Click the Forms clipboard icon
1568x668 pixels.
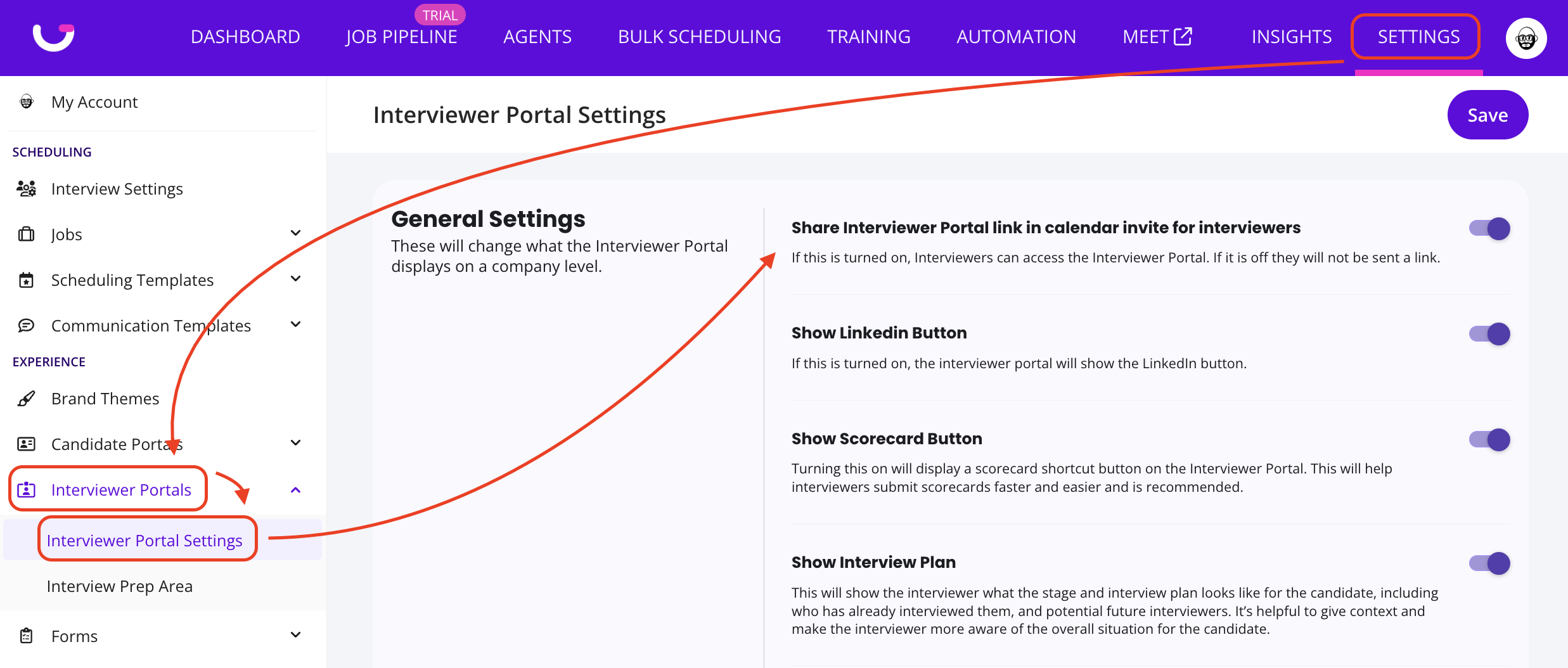(26, 636)
